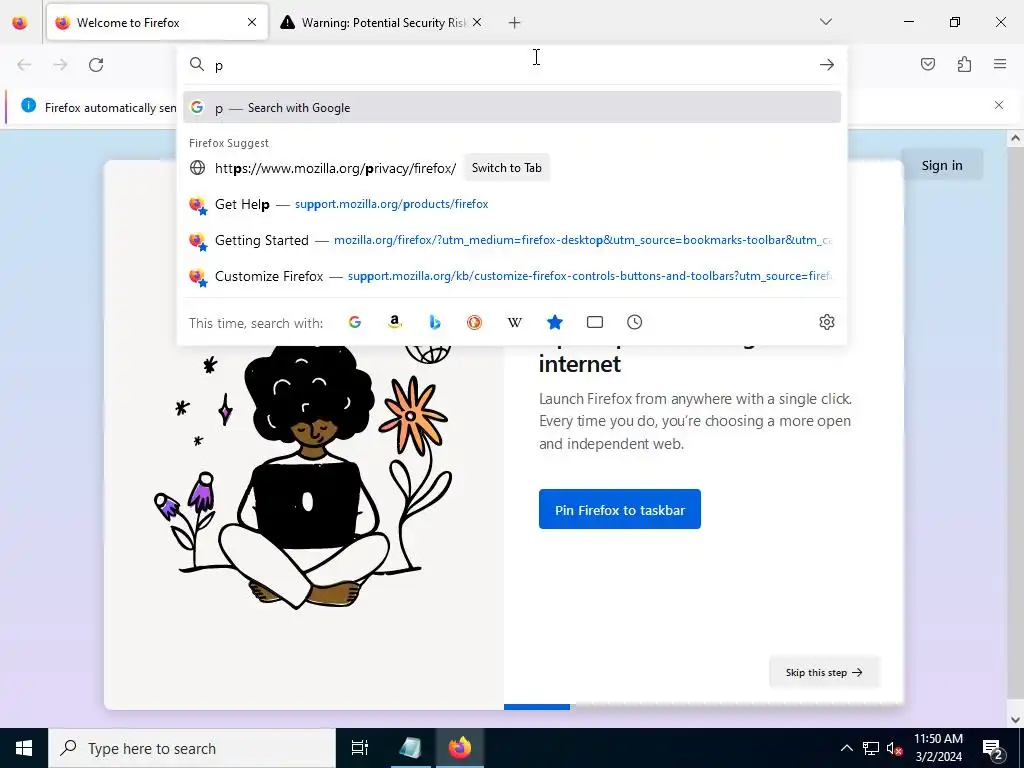Image resolution: width=1024 pixels, height=768 pixels.
Task: Open Task View on taskbar
Action: (360, 748)
